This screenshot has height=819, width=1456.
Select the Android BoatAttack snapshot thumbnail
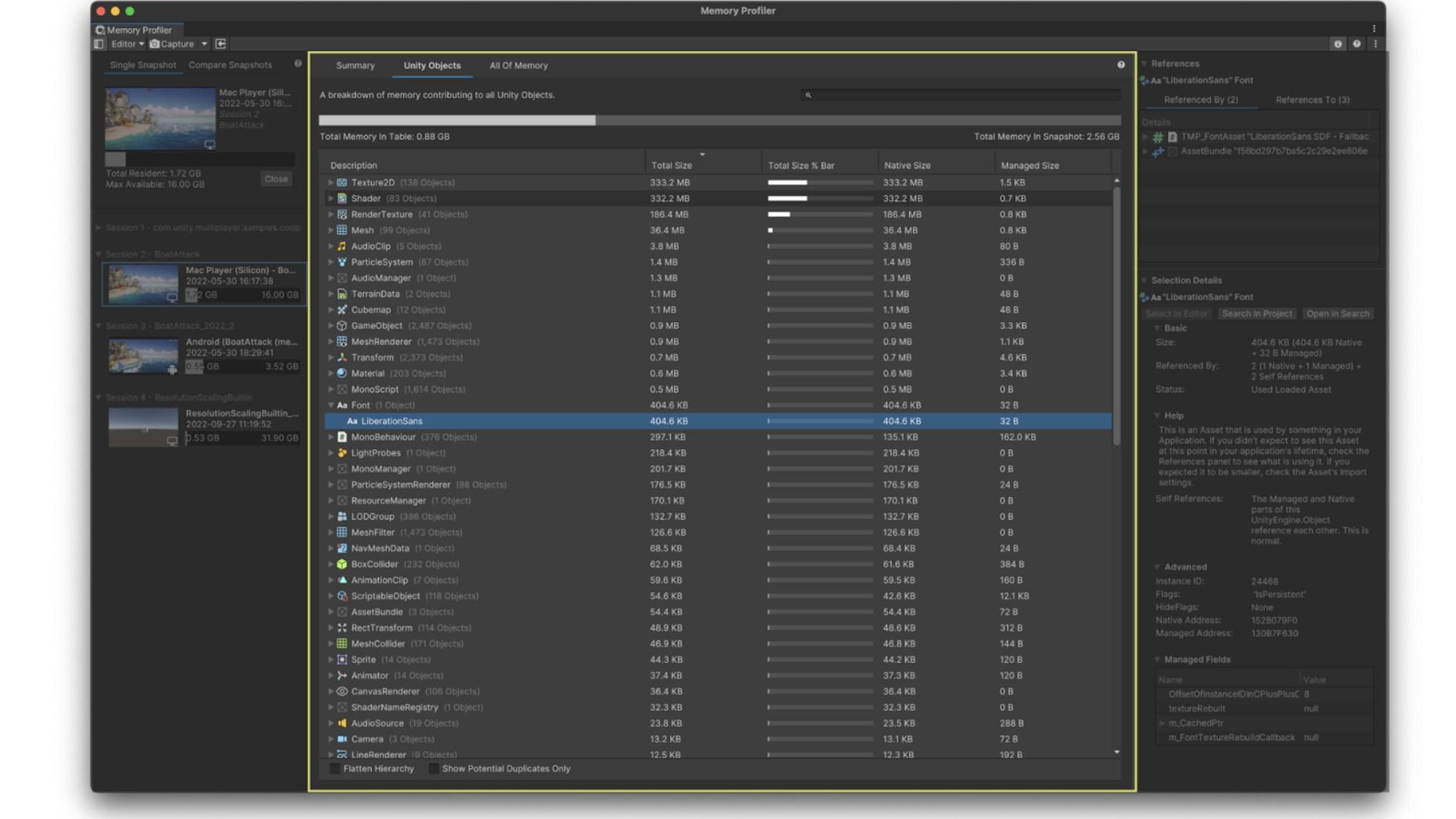(143, 354)
